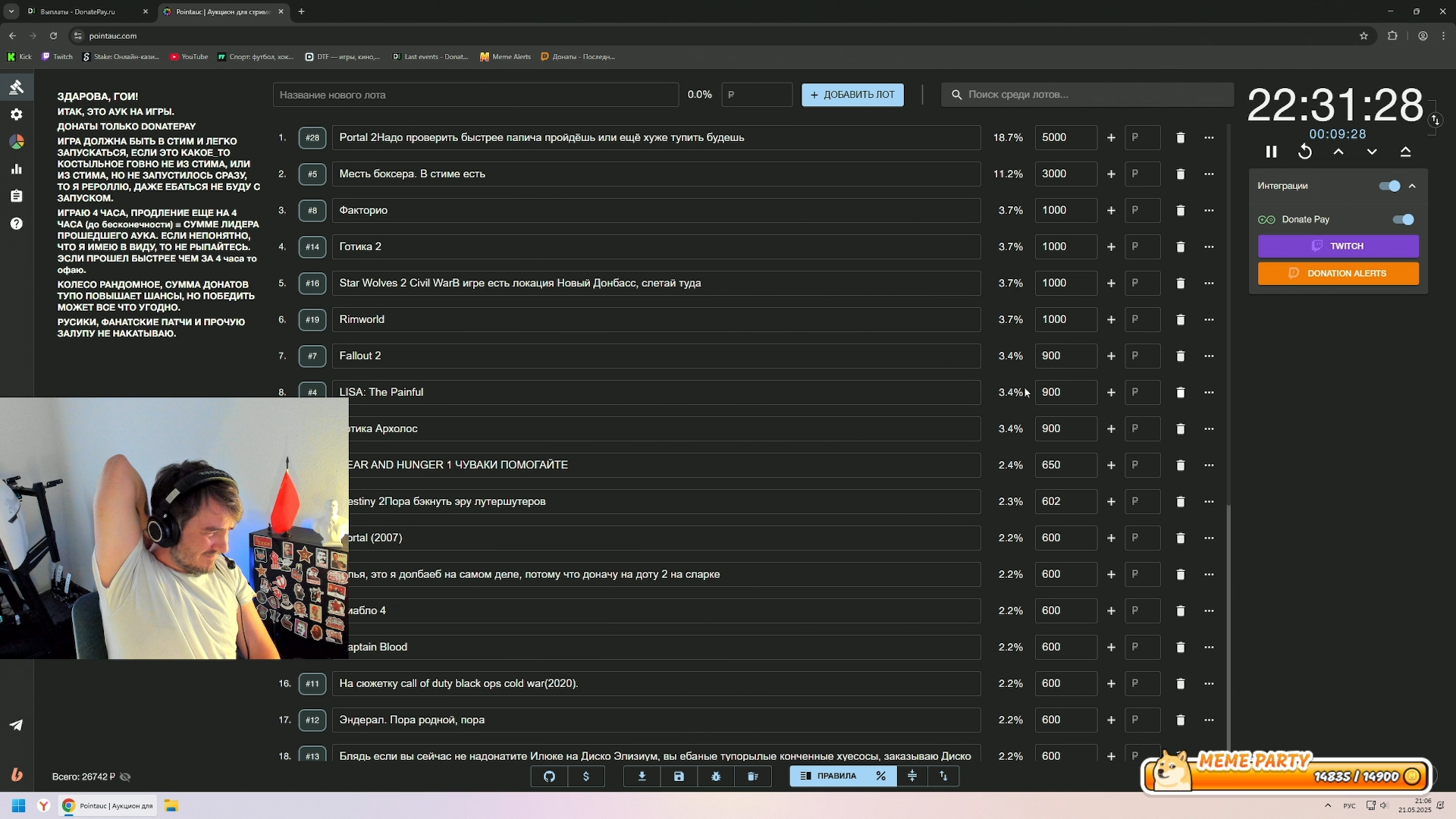
Task: Open the Meme Alerts bookmark
Action: coord(506,57)
